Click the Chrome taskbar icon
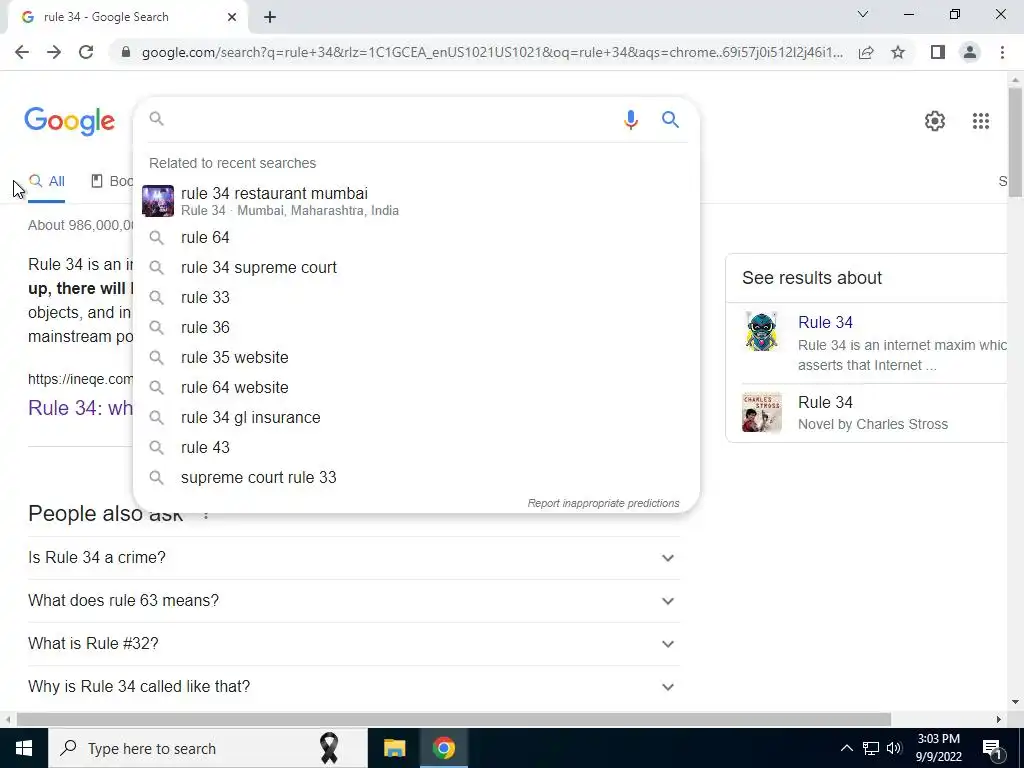This screenshot has height=768, width=1024. [x=443, y=748]
